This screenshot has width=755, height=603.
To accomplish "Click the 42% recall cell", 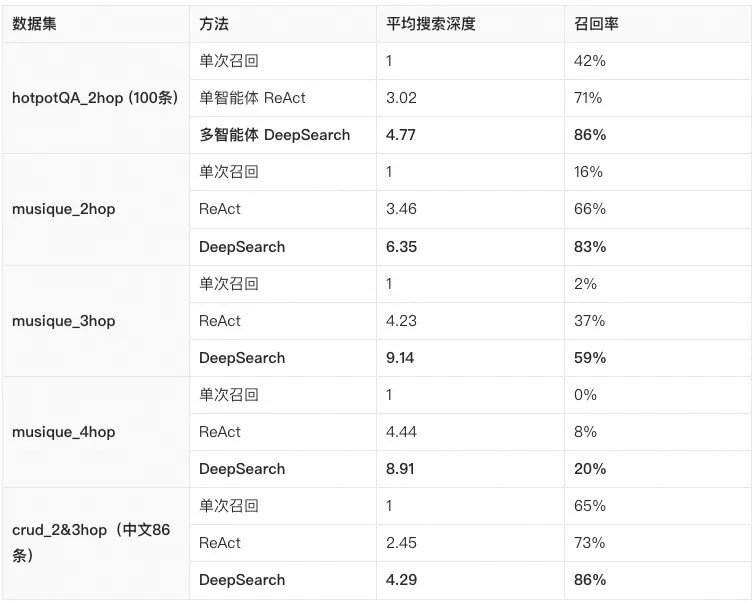I will tap(590, 61).
